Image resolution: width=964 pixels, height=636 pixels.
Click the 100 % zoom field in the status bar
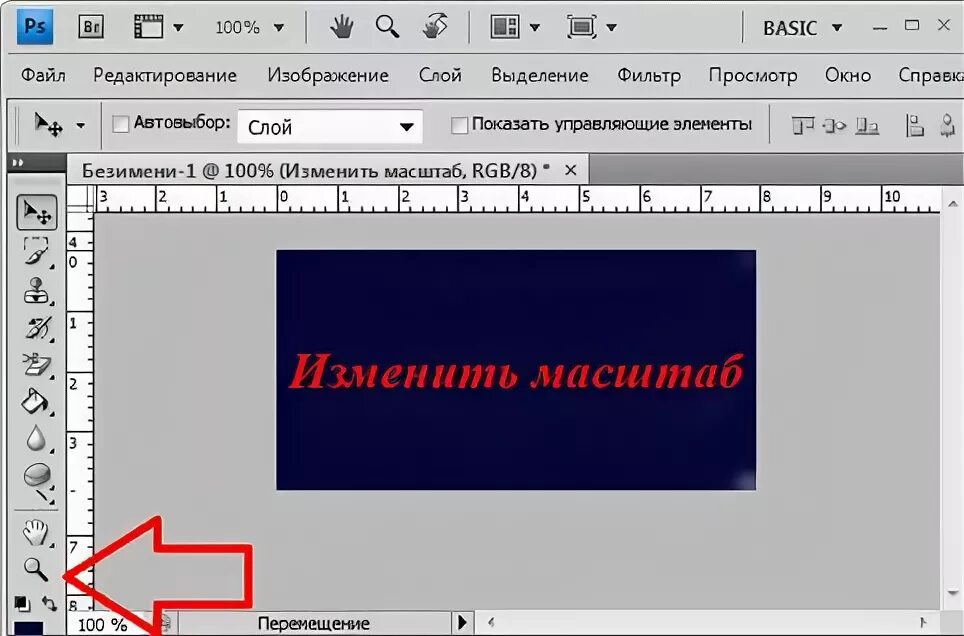[102, 625]
